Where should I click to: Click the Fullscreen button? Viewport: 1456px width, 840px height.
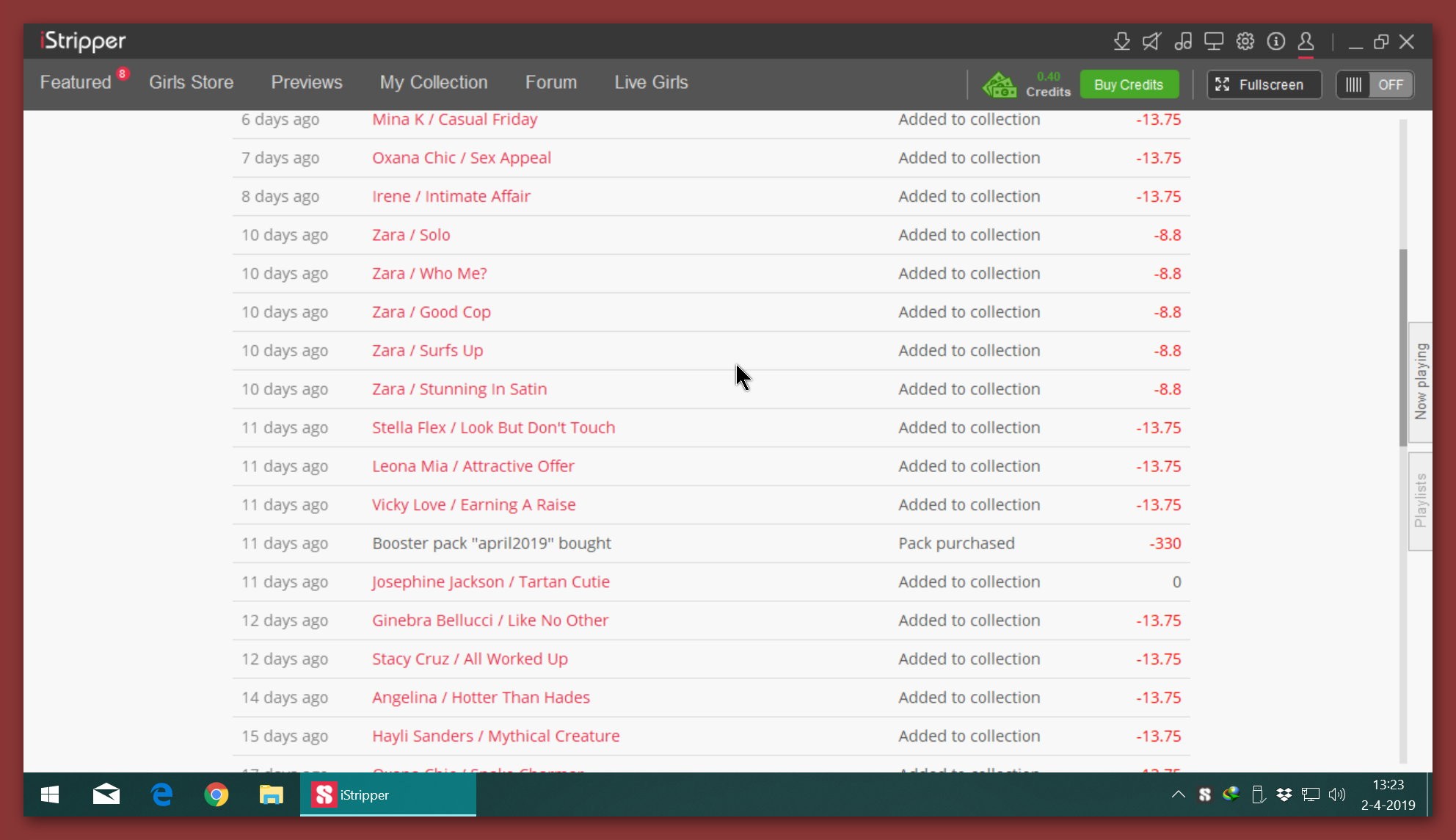(1264, 84)
